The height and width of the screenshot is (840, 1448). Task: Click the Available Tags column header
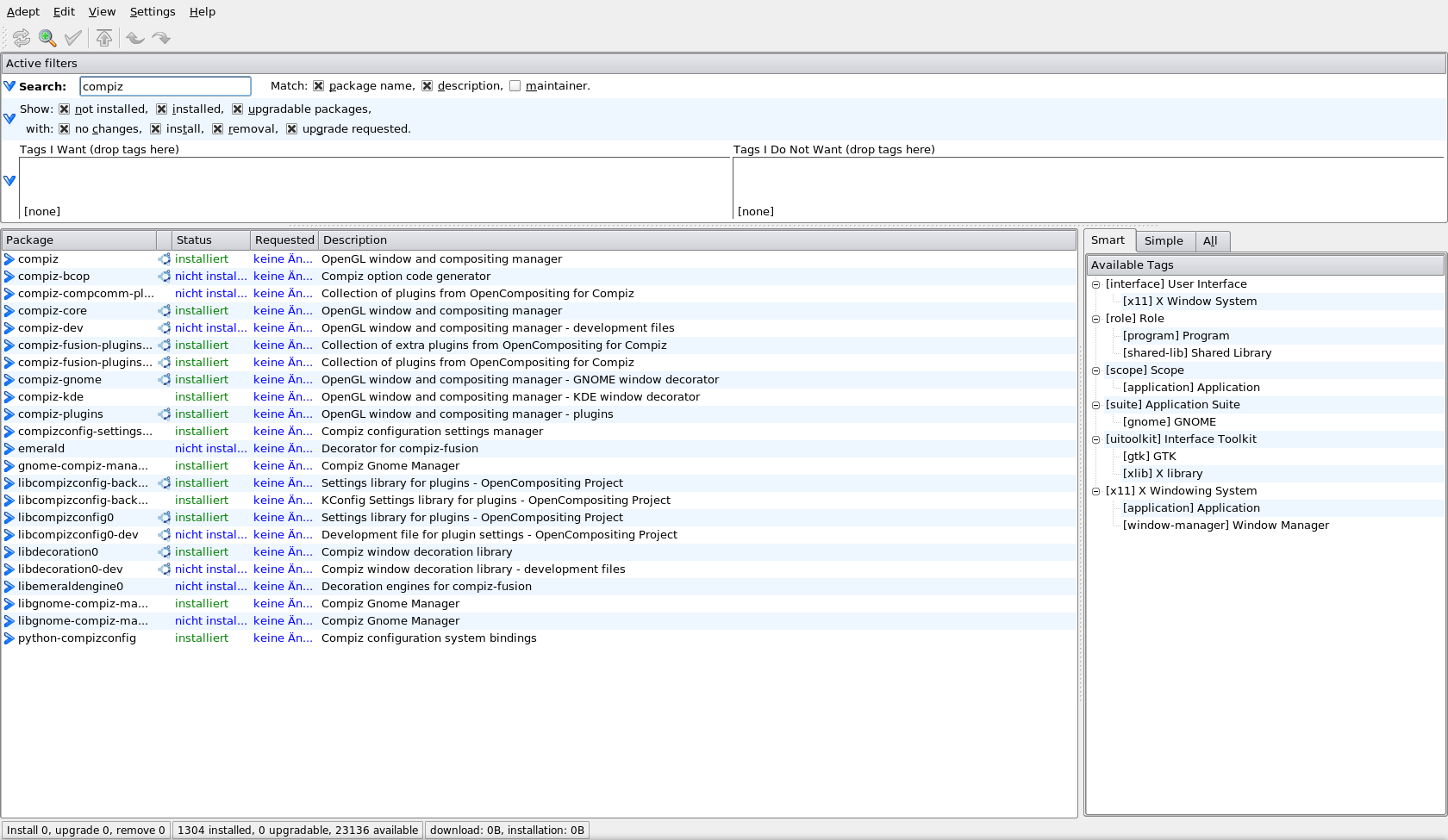pos(1264,265)
